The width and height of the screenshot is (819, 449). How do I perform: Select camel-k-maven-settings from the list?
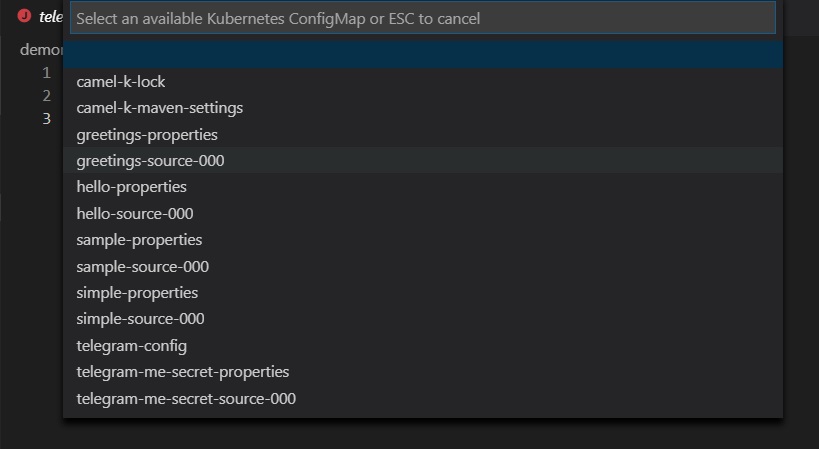pos(423,108)
